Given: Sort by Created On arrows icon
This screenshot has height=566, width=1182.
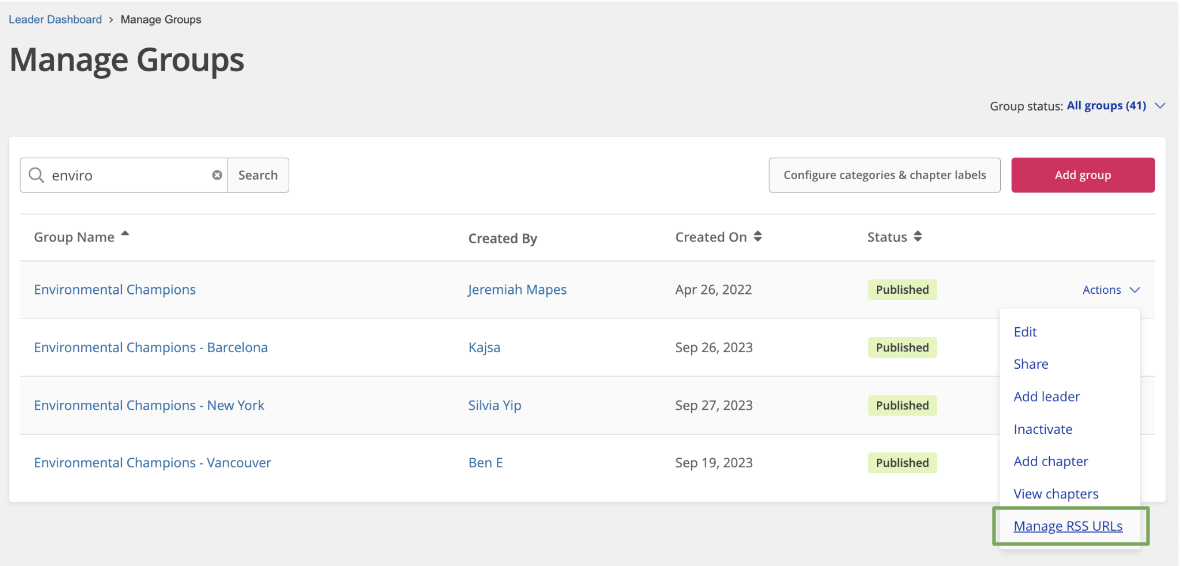Looking at the screenshot, I should pos(758,237).
